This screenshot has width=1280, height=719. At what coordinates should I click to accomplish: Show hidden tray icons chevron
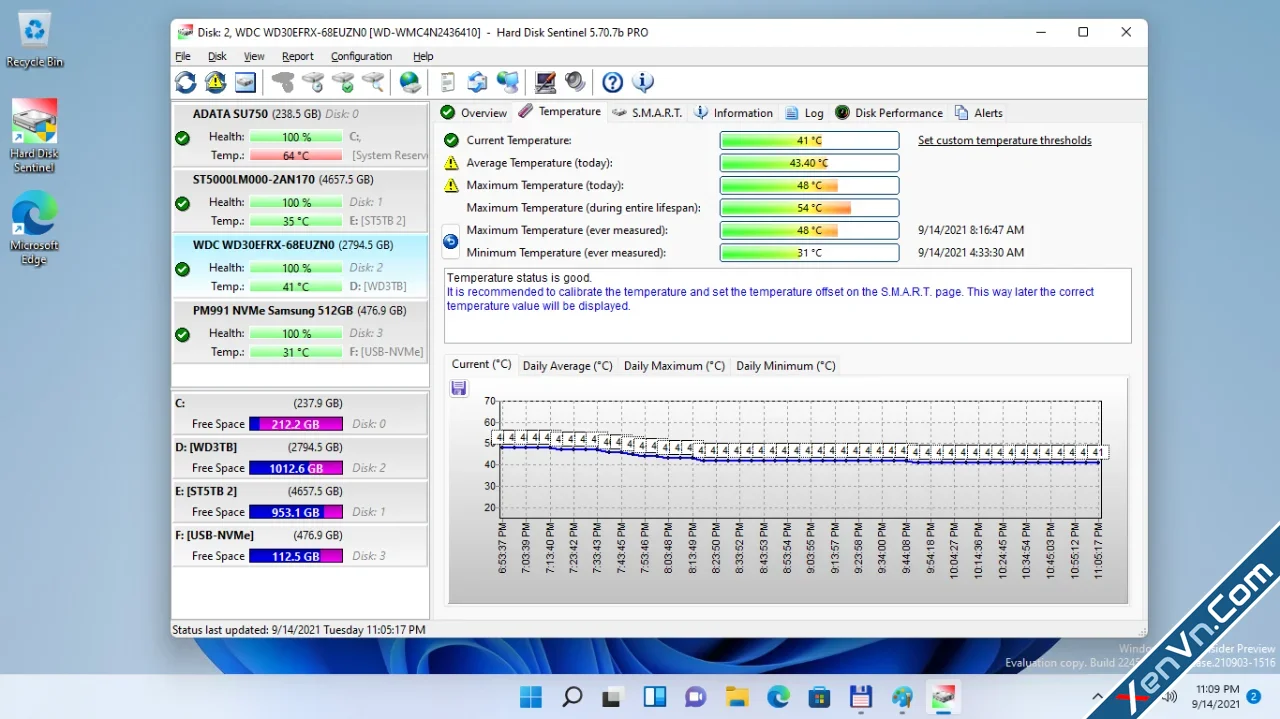click(x=1097, y=696)
